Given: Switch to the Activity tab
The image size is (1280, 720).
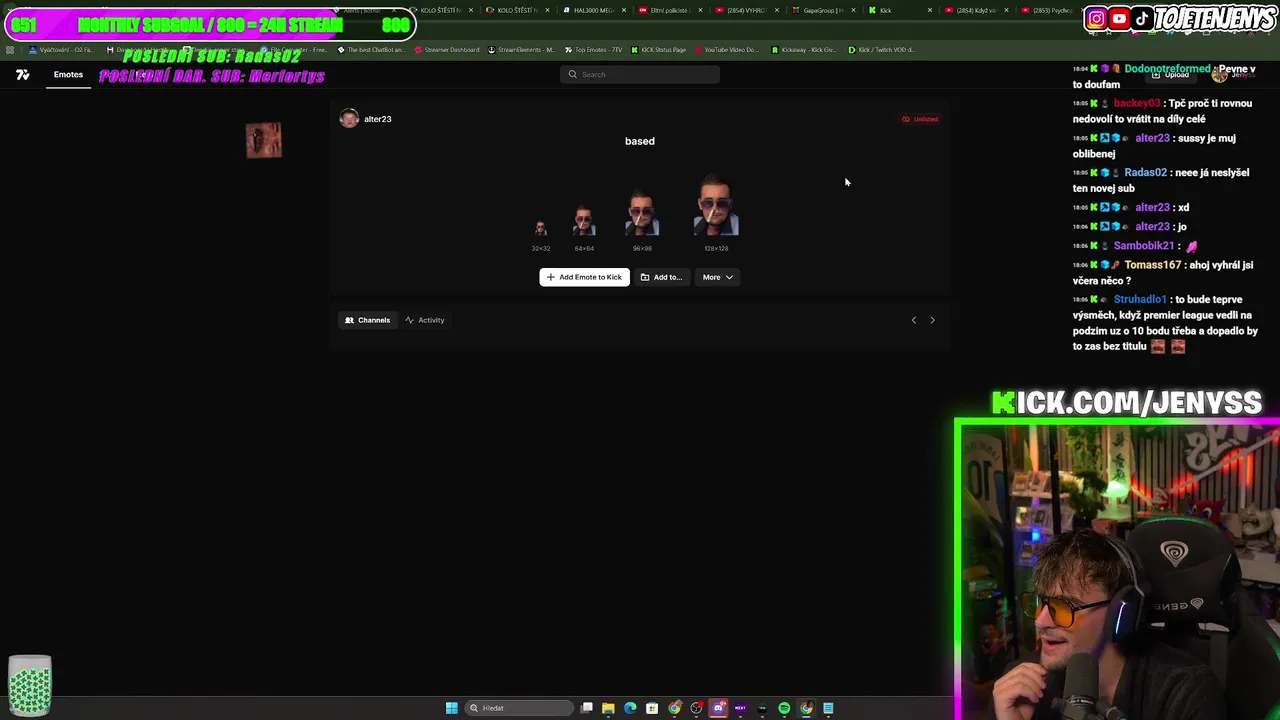Looking at the screenshot, I should (x=425, y=320).
